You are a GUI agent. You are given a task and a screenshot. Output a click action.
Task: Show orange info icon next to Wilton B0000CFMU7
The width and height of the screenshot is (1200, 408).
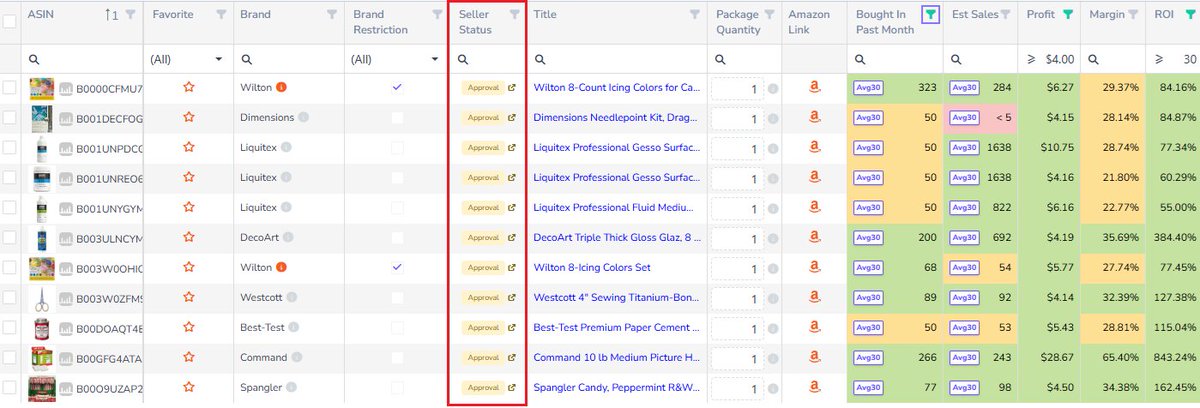pos(281,87)
